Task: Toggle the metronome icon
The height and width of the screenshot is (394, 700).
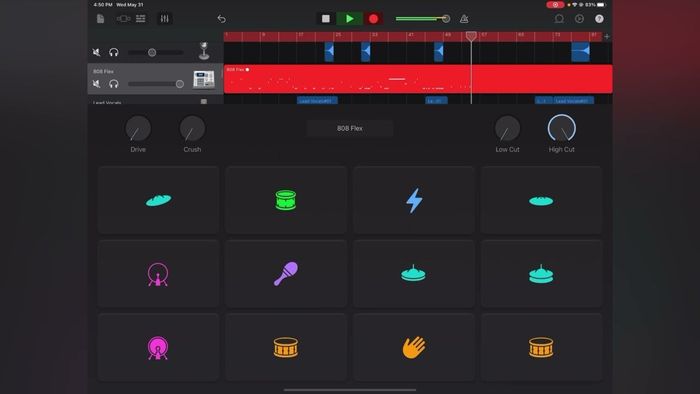Action: (x=464, y=19)
